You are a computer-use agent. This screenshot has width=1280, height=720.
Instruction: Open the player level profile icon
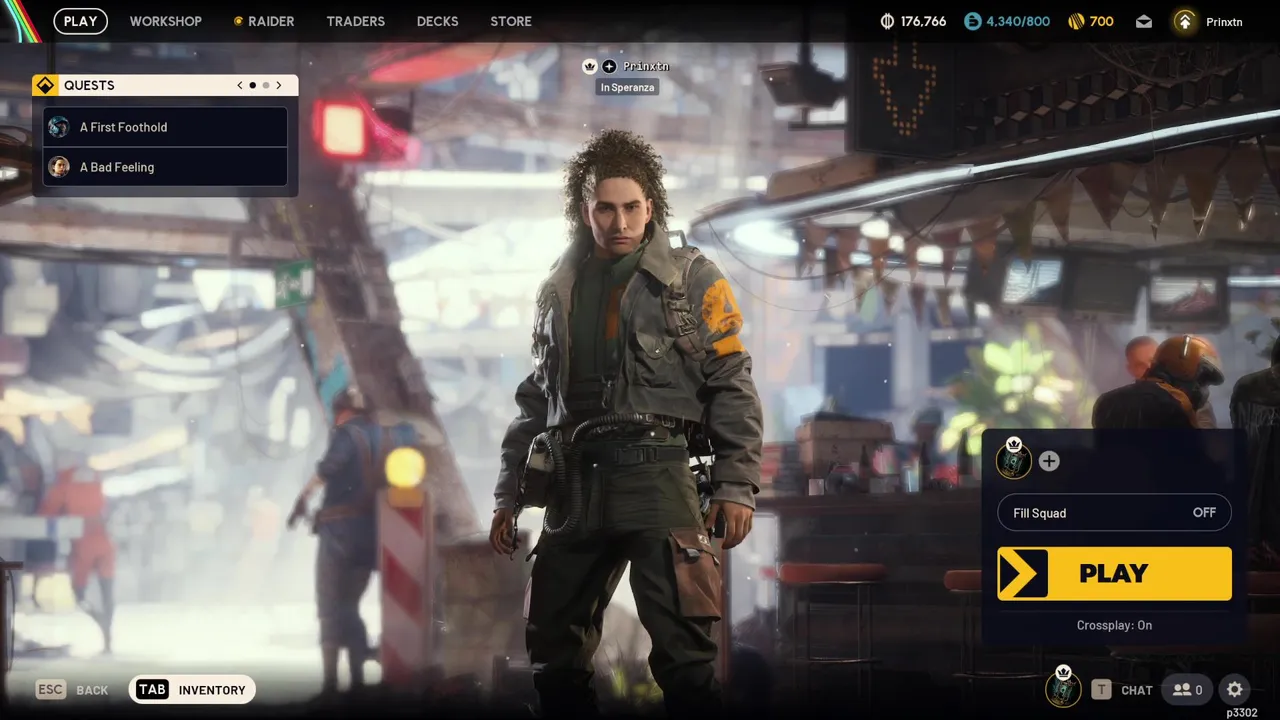click(x=1185, y=21)
